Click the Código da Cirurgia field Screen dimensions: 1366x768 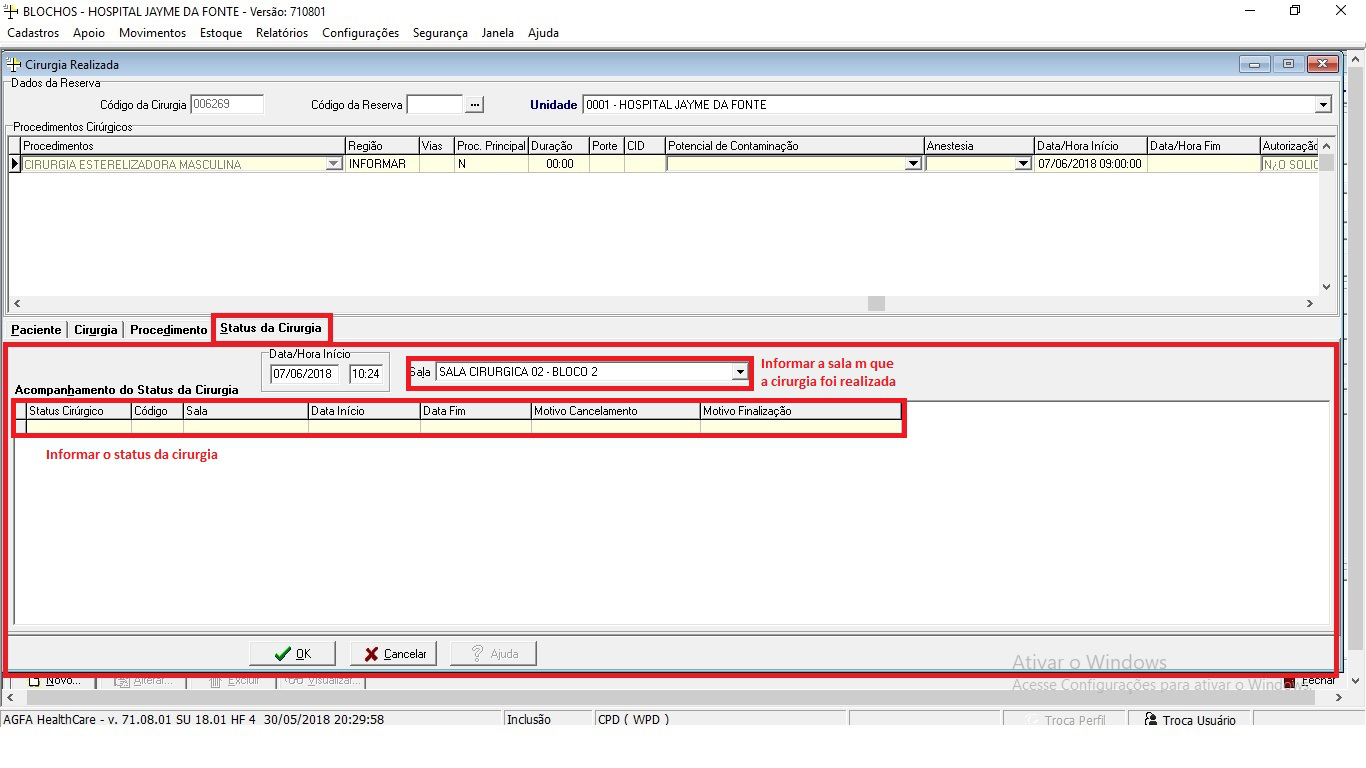pyautogui.click(x=227, y=104)
